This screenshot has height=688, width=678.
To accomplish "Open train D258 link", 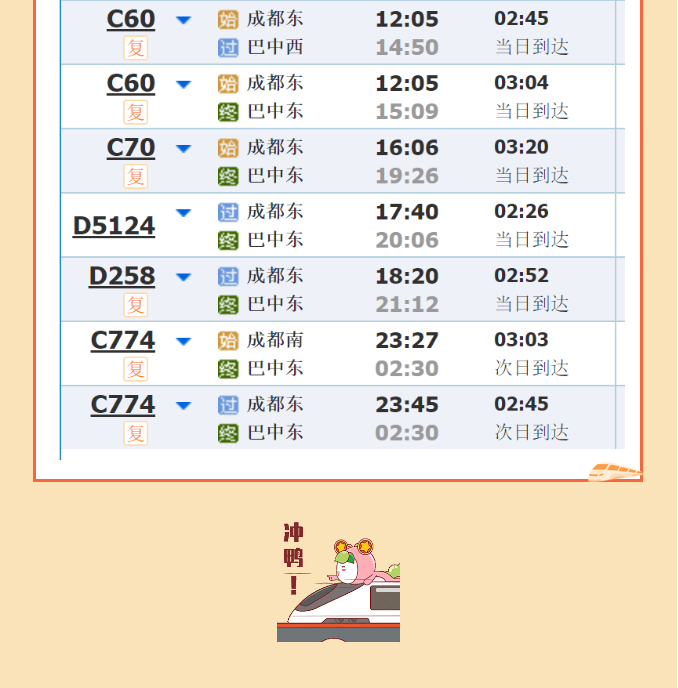I will (122, 276).
